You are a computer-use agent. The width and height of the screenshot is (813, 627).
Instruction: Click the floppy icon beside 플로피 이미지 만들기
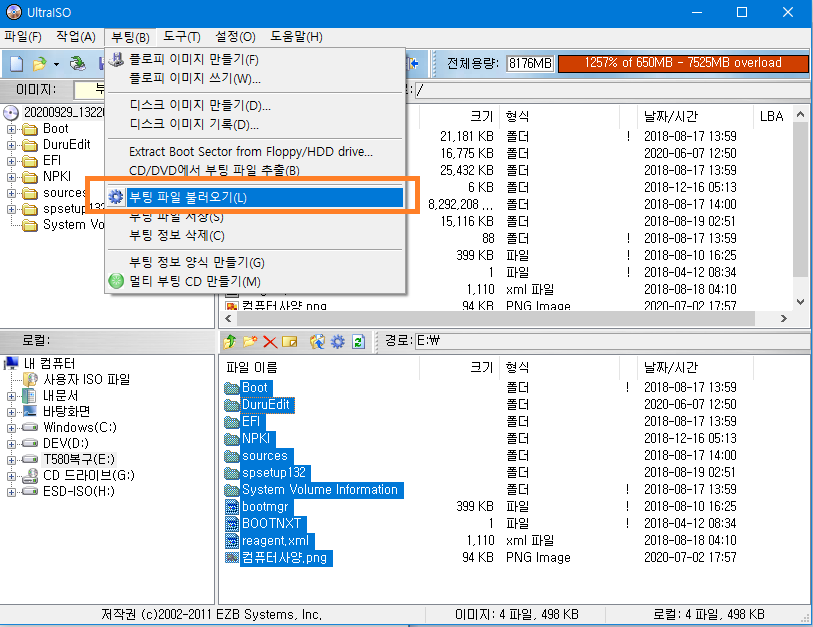[x=116, y=60]
